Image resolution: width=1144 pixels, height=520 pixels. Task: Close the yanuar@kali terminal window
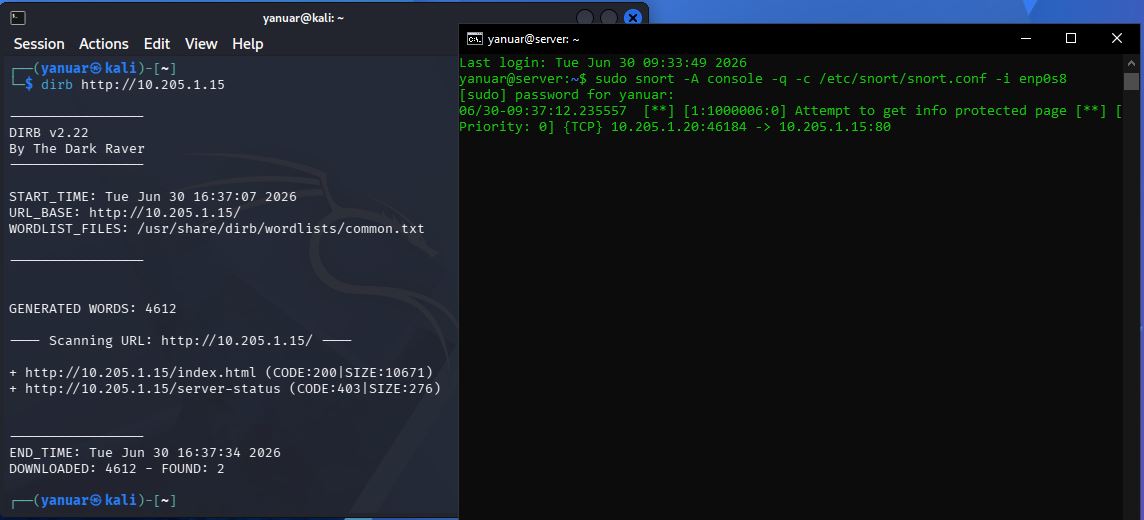(x=633, y=18)
